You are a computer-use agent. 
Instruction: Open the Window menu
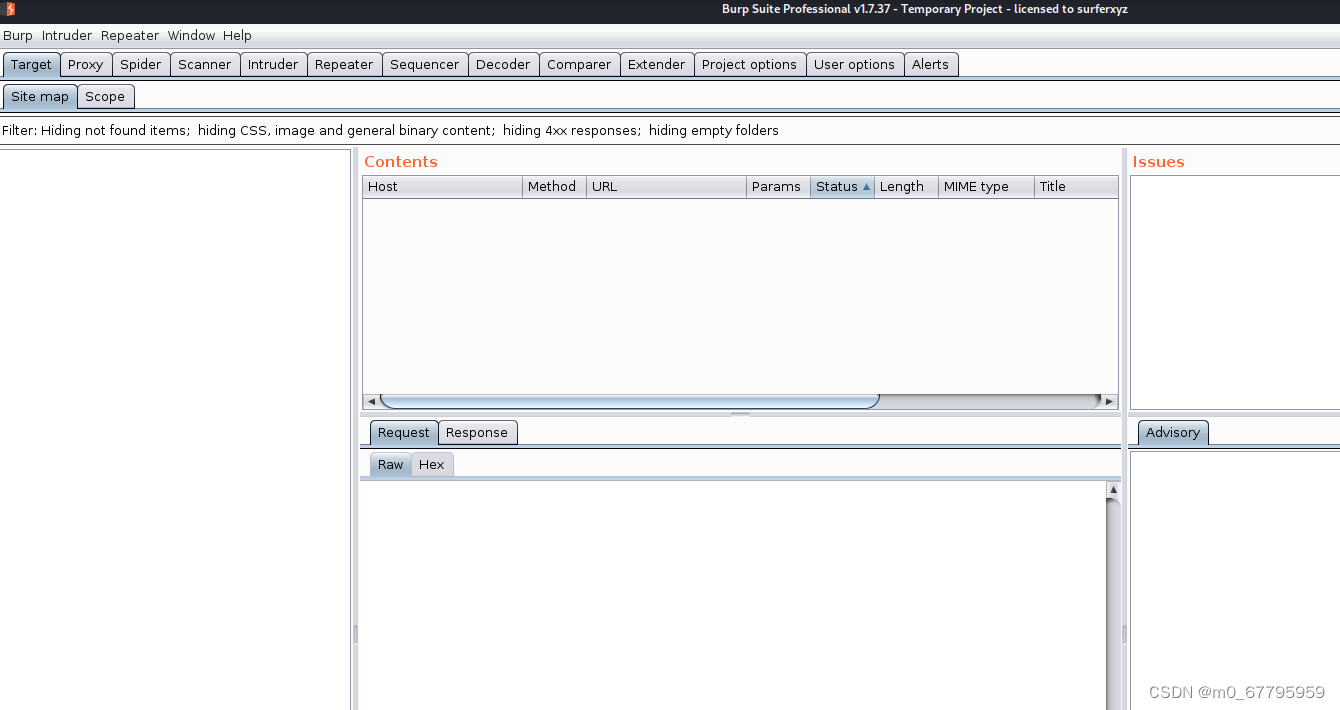point(191,35)
